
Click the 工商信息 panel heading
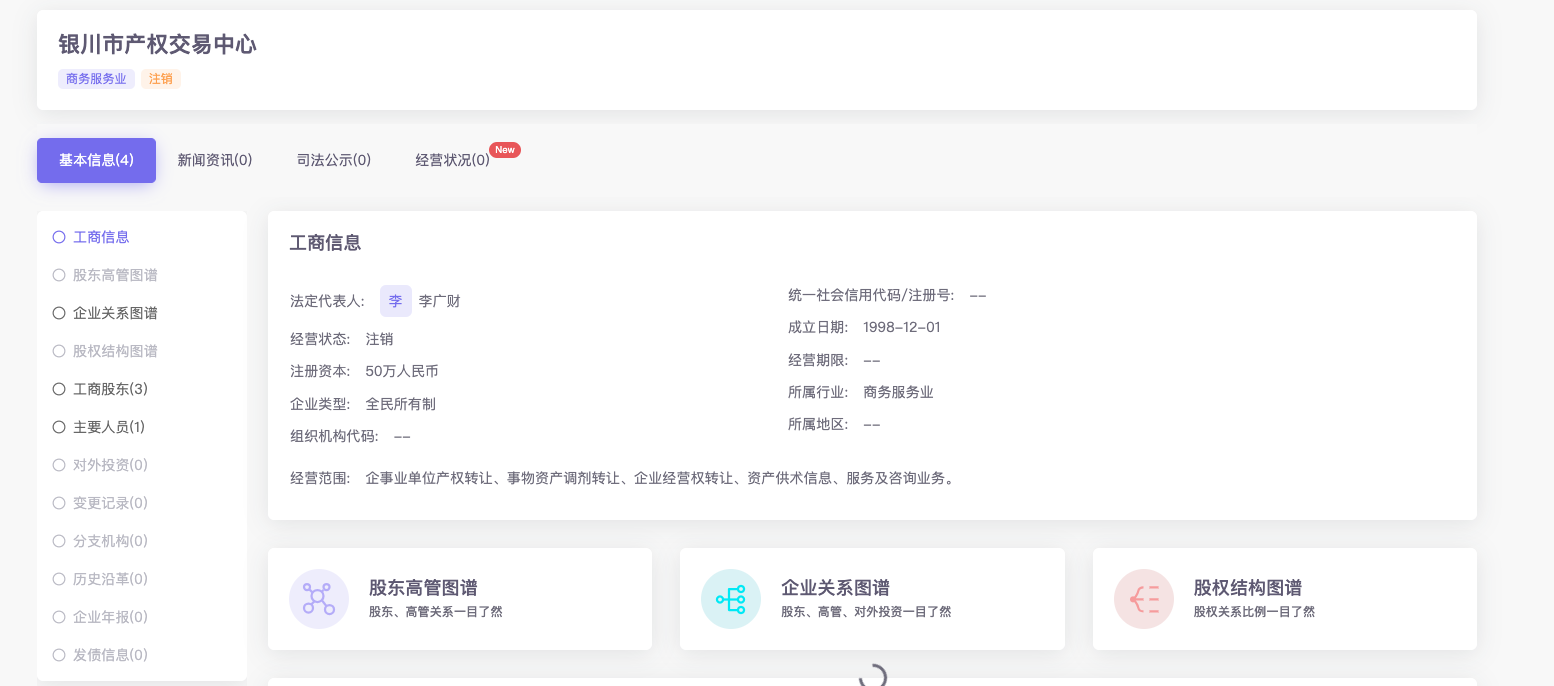coord(325,243)
